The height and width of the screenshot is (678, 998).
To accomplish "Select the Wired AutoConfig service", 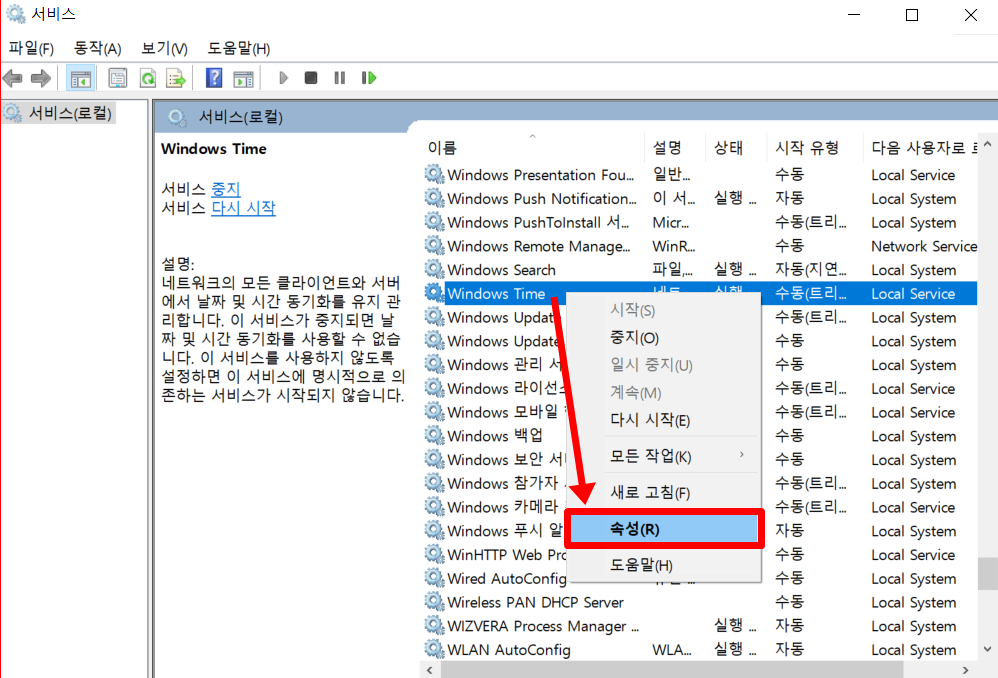I will point(506,578).
